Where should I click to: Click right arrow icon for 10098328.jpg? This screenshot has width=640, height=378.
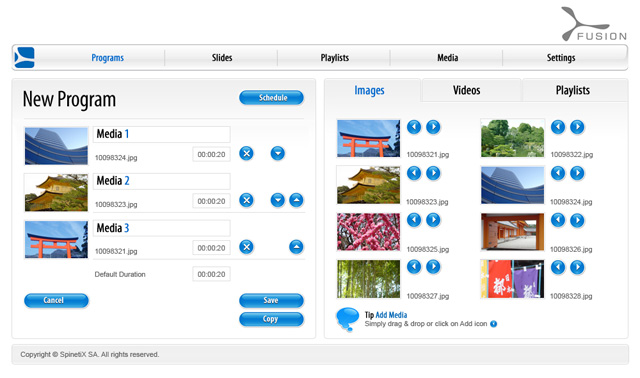tap(577, 267)
